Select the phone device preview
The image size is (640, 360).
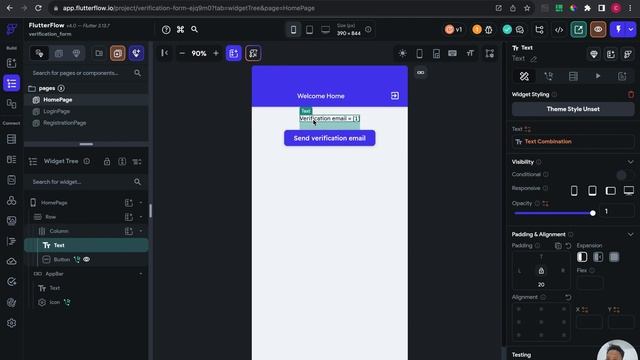pos(293,29)
